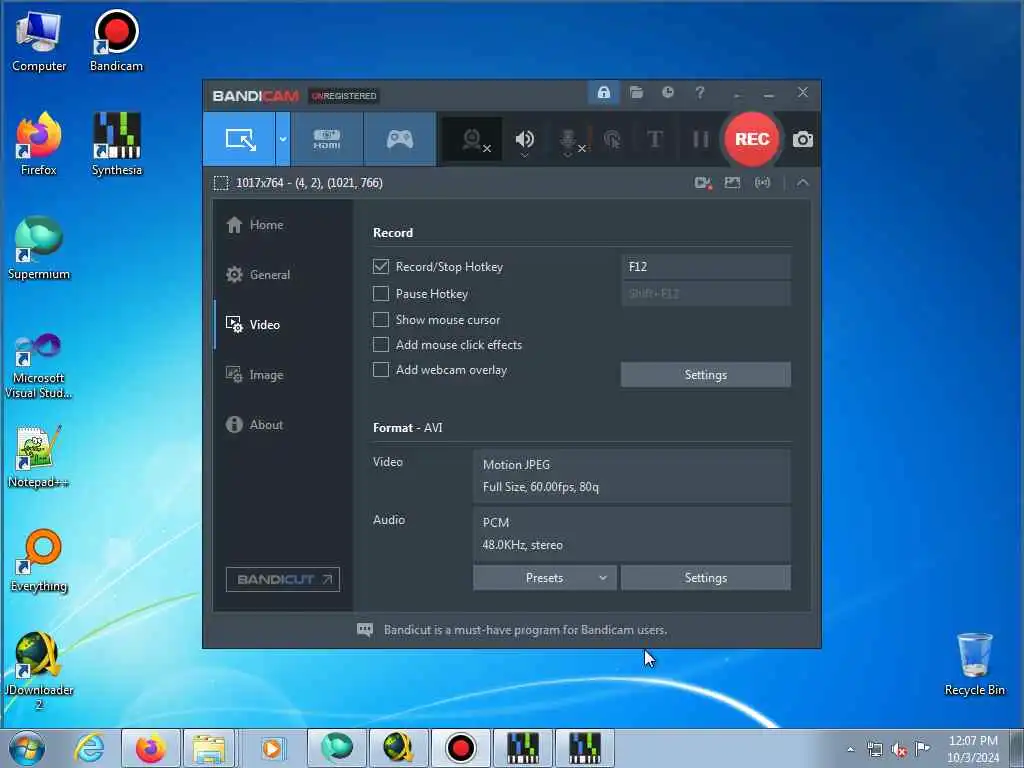
Task: Start recording with the REC button
Action: (x=752, y=139)
